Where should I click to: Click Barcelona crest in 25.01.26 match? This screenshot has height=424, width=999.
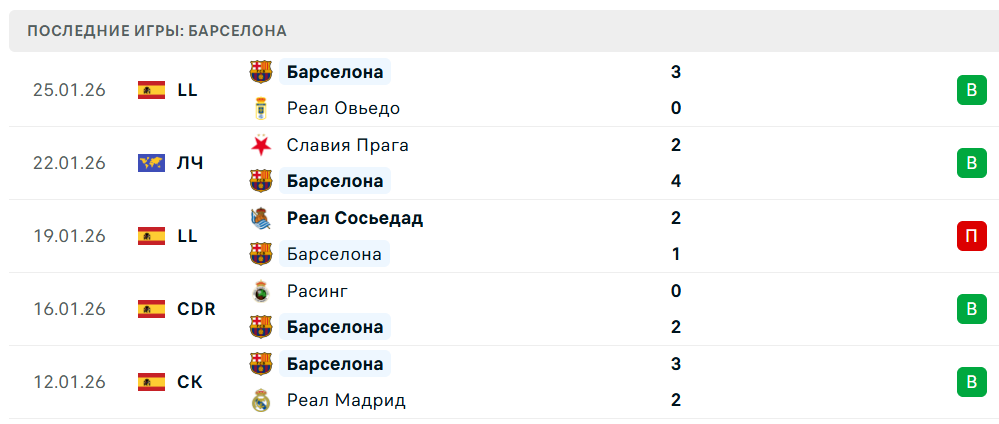click(x=261, y=72)
